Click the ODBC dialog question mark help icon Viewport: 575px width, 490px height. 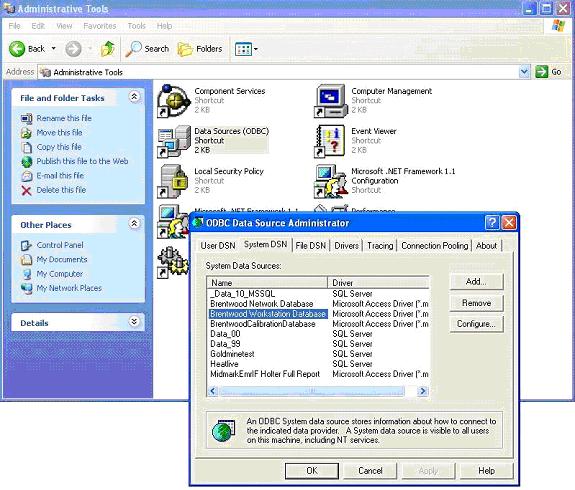[492, 222]
